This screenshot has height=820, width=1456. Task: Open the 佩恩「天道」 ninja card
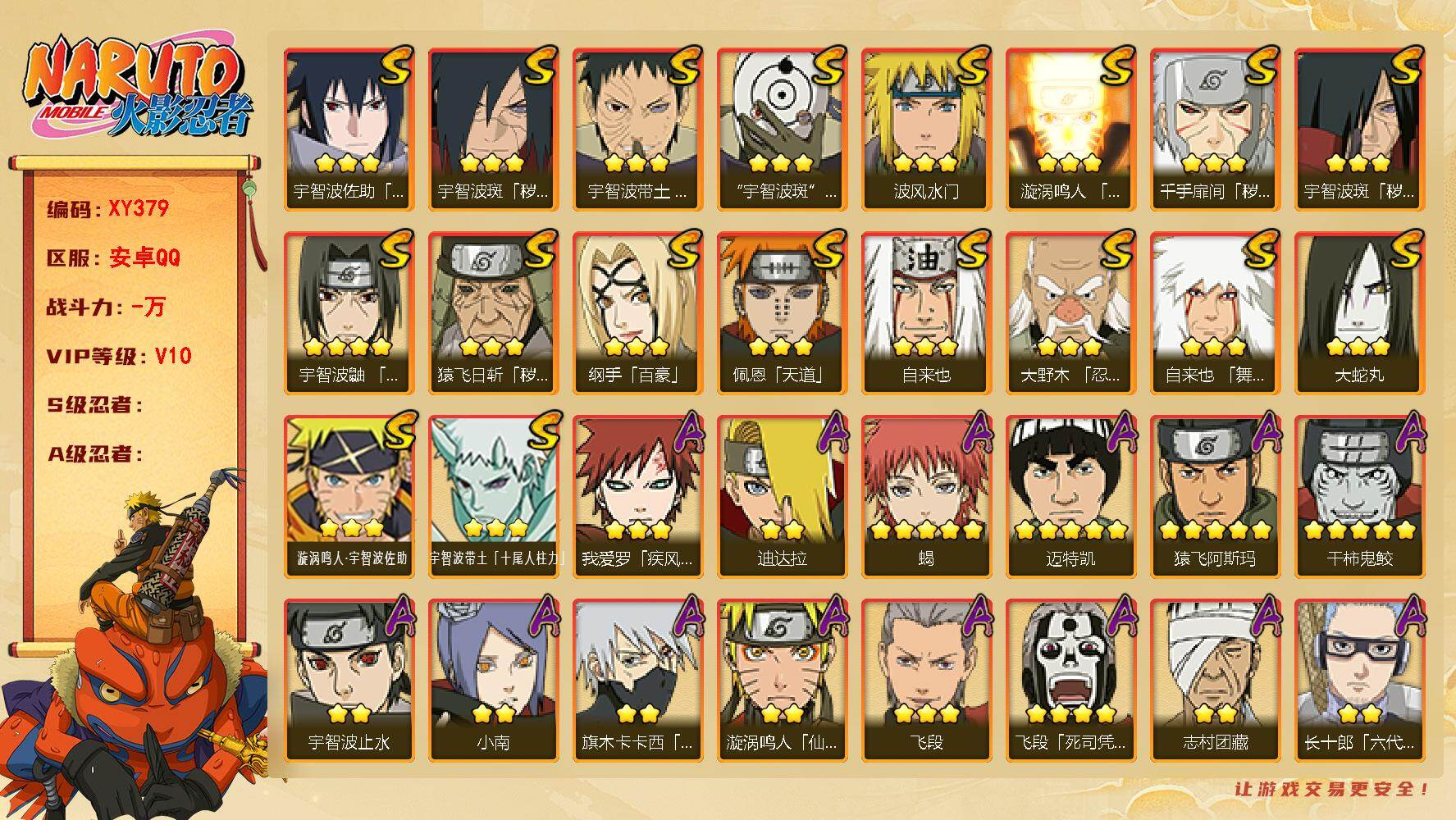tap(782, 313)
